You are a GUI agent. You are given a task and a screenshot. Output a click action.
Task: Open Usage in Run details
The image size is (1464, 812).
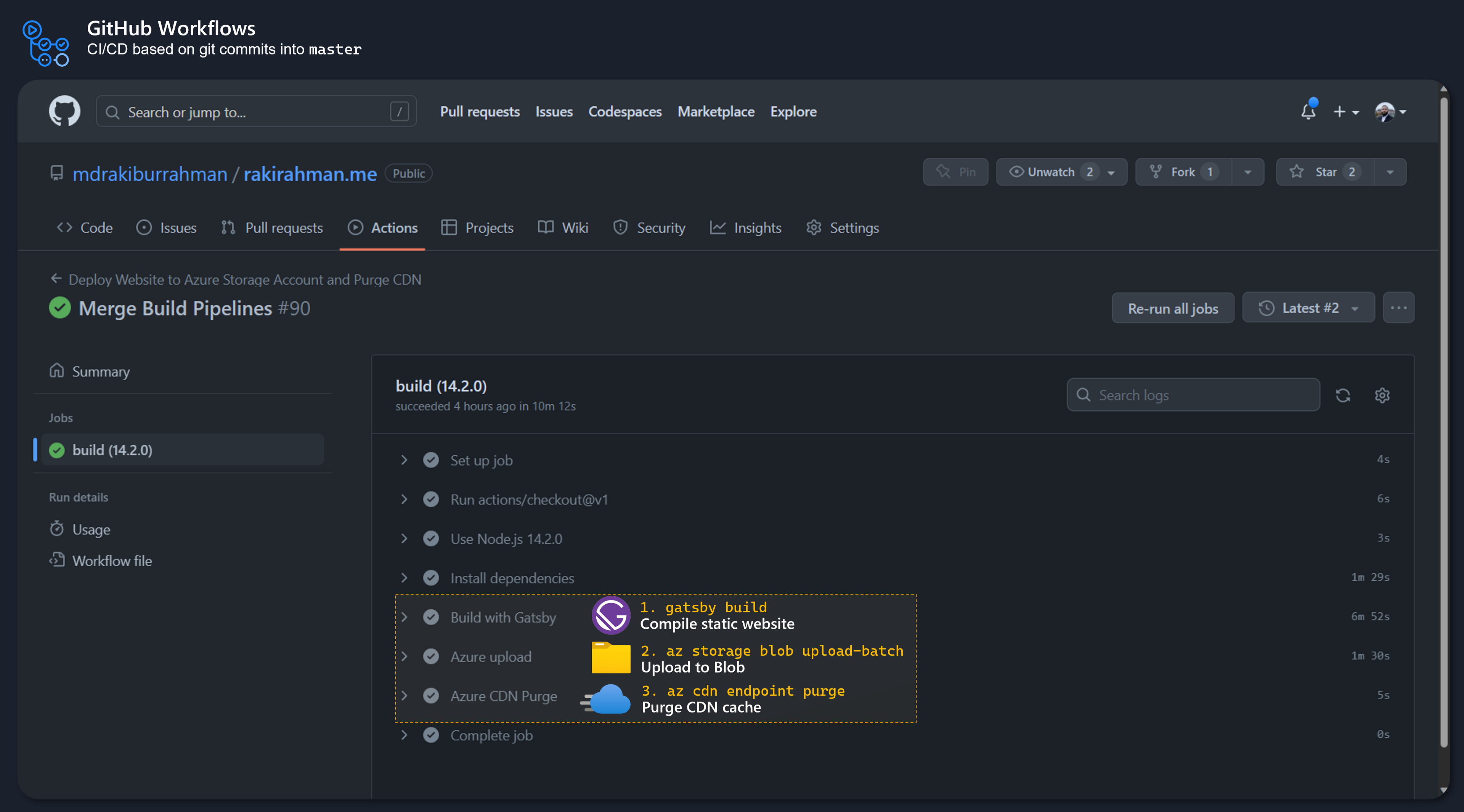coord(91,529)
